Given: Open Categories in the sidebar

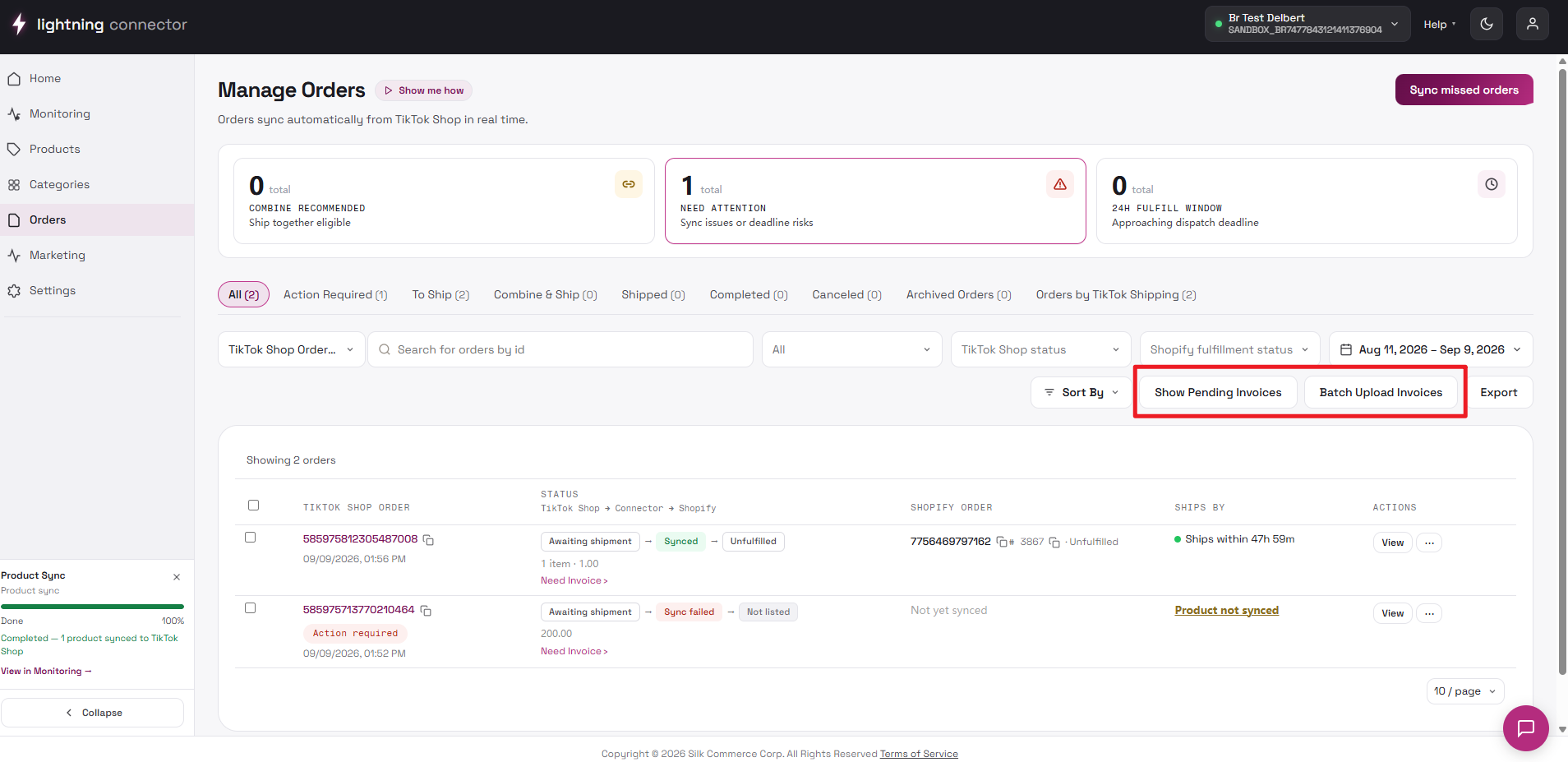Looking at the screenshot, I should [x=97, y=185].
